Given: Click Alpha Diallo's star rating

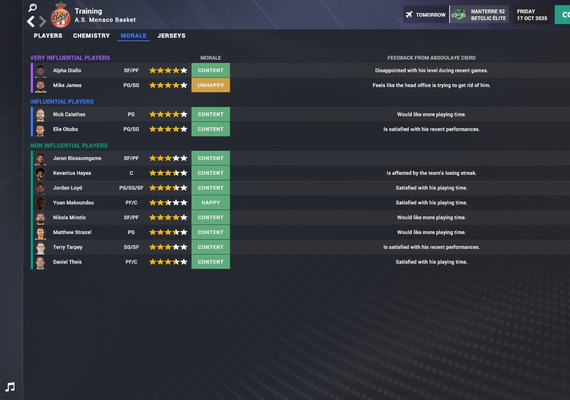Looking at the screenshot, I should click(168, 71).
